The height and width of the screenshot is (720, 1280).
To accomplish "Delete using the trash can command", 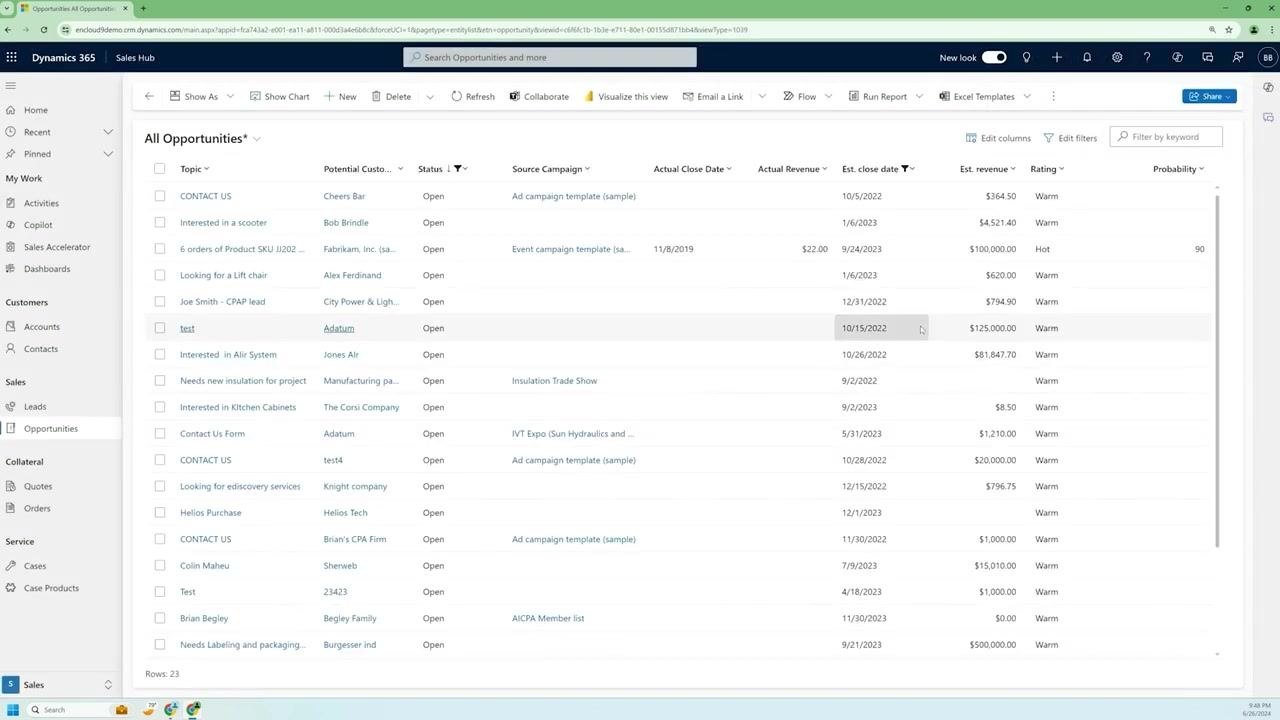I will (391, 96).
